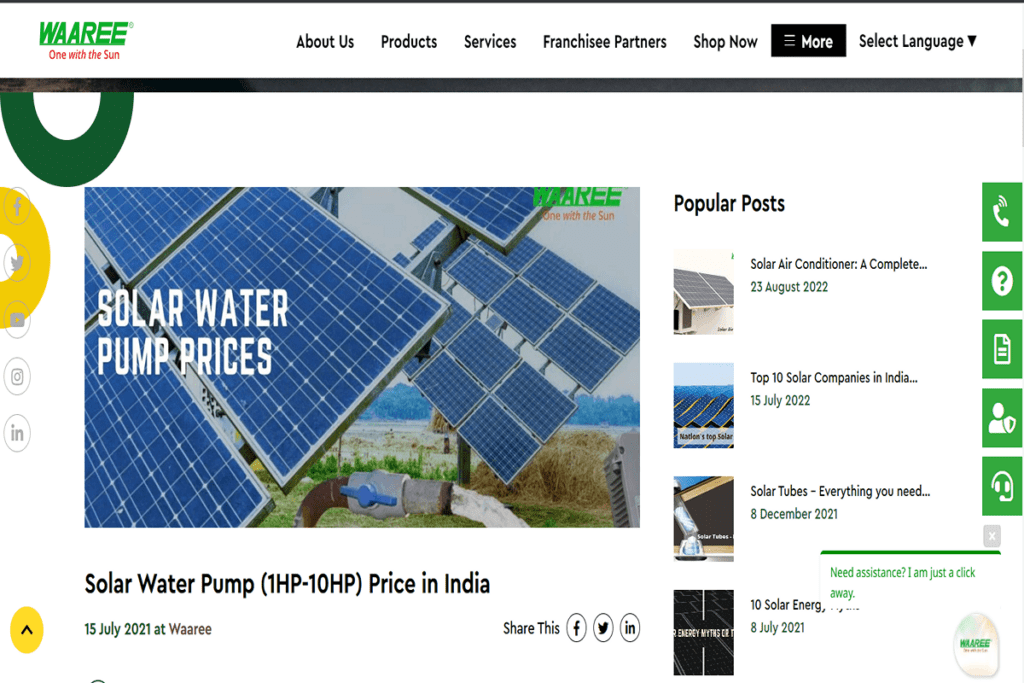
Task: Share the post on LinkedIn
Action: (629, 628)
